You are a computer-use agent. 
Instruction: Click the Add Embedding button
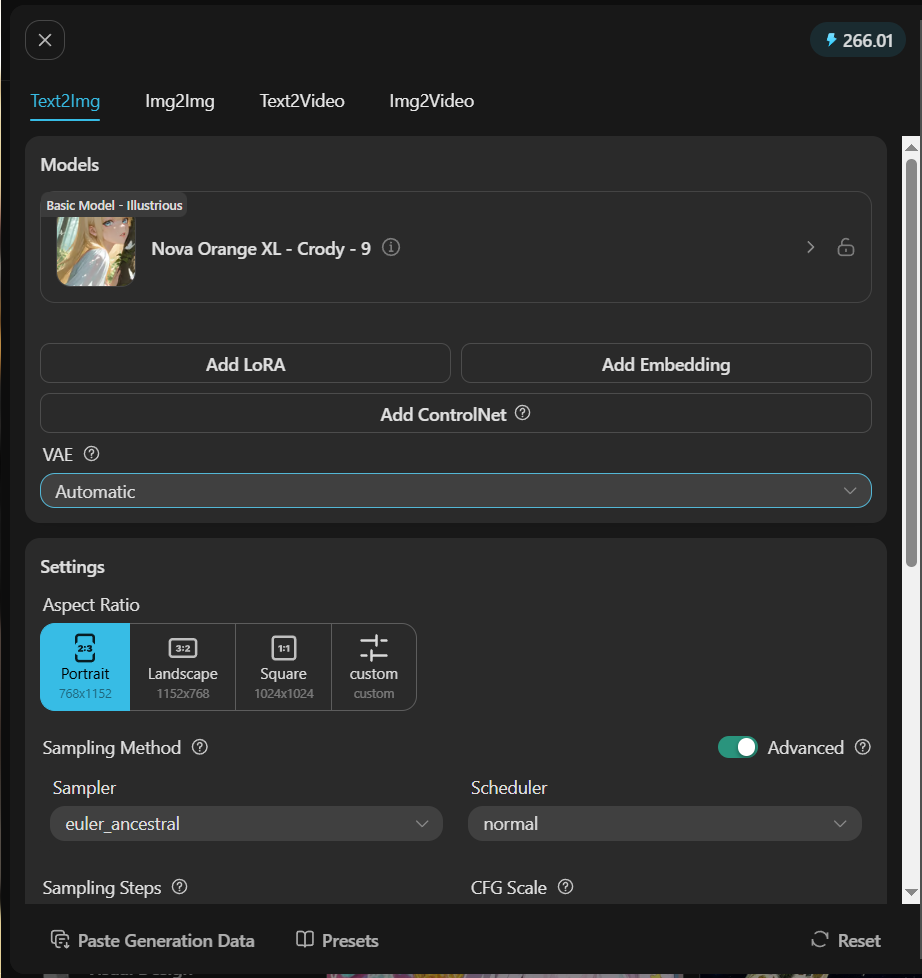click(666, 364)
